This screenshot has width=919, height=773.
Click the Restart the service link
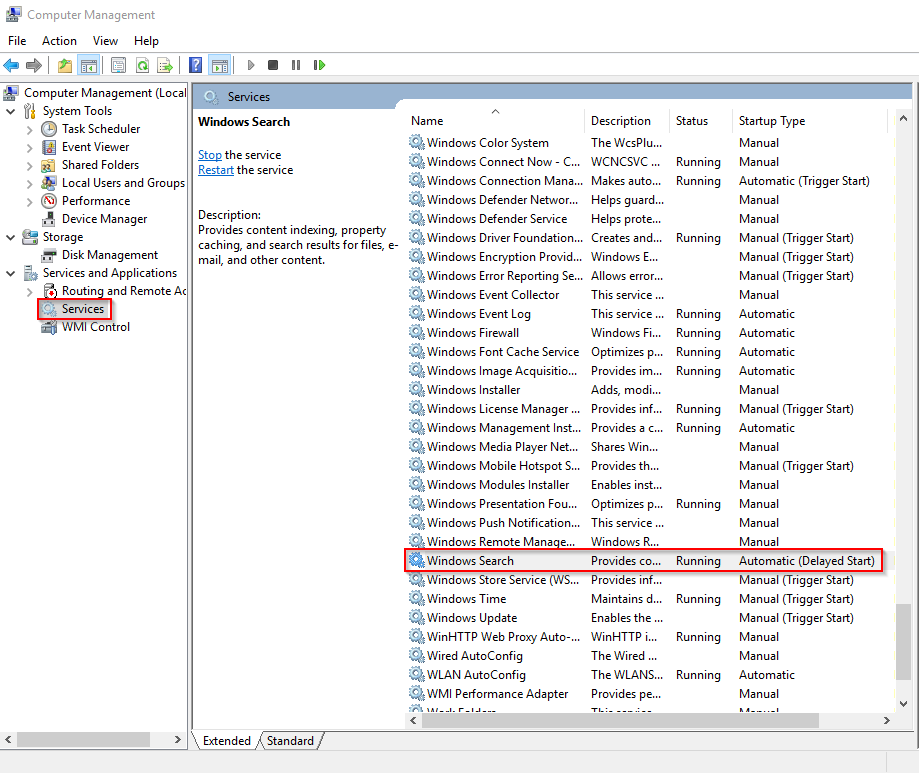click(x=216, y=170)
